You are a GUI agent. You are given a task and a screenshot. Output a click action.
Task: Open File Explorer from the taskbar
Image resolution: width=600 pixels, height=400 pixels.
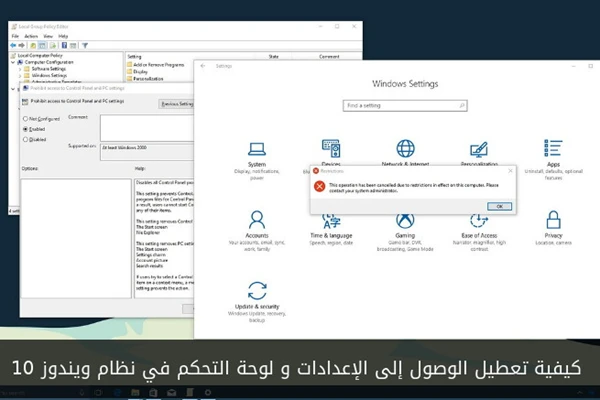(135, 392)
